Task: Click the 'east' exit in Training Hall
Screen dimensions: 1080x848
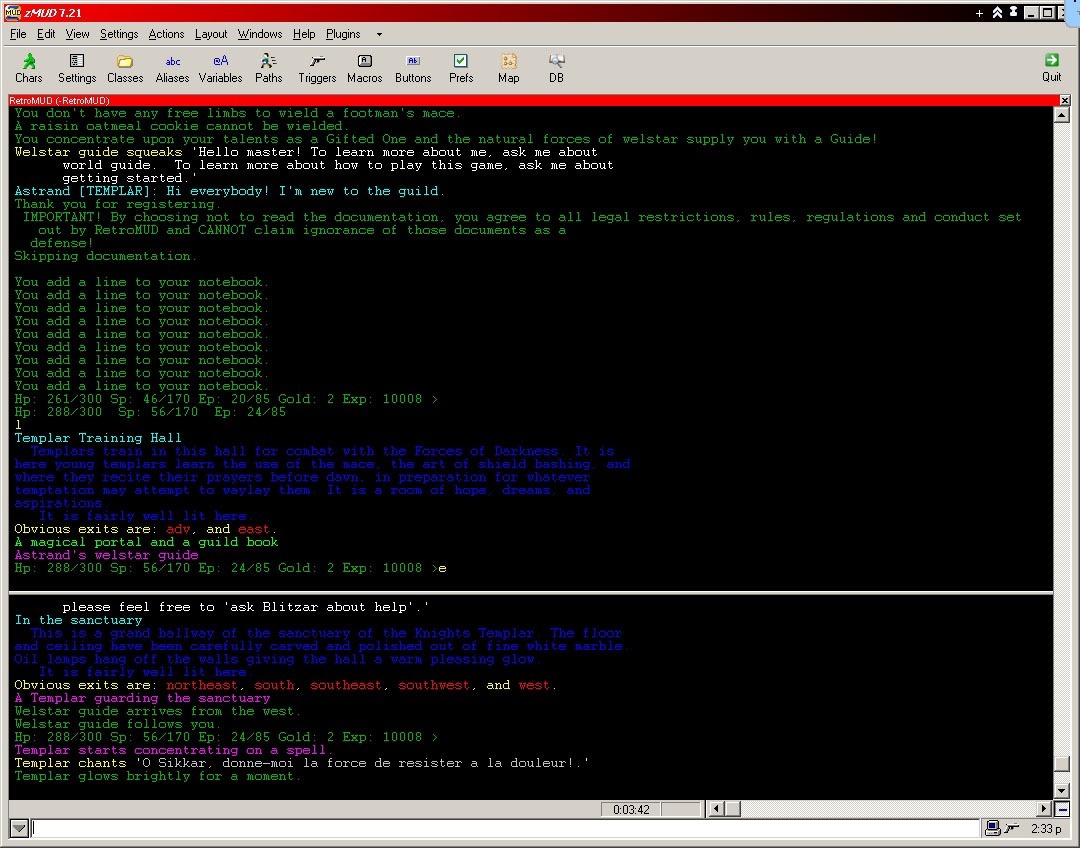Action: [253, 529]
